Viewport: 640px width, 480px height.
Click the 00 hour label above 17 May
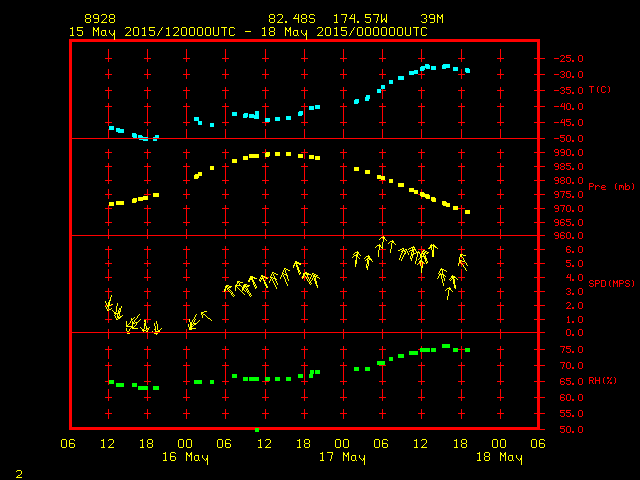(342, 444)
